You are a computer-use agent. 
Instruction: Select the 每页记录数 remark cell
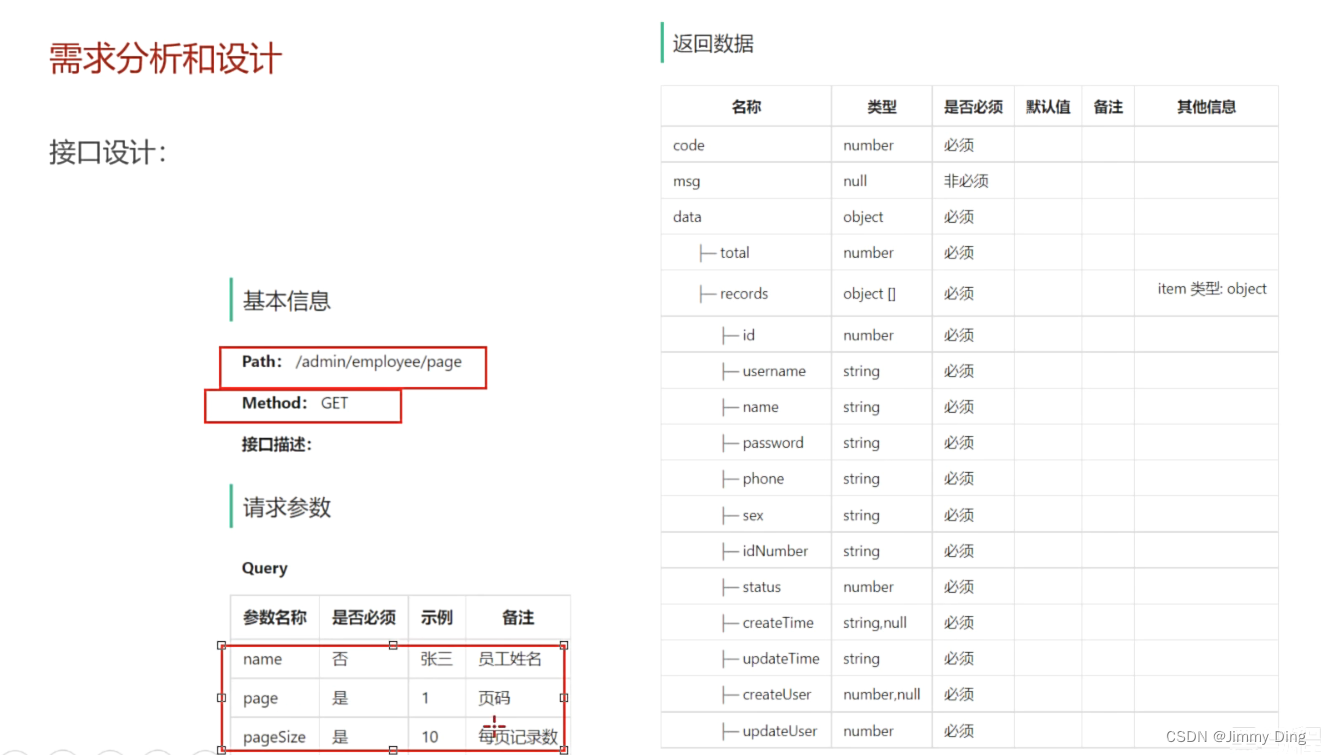click(x=518, y=737)
